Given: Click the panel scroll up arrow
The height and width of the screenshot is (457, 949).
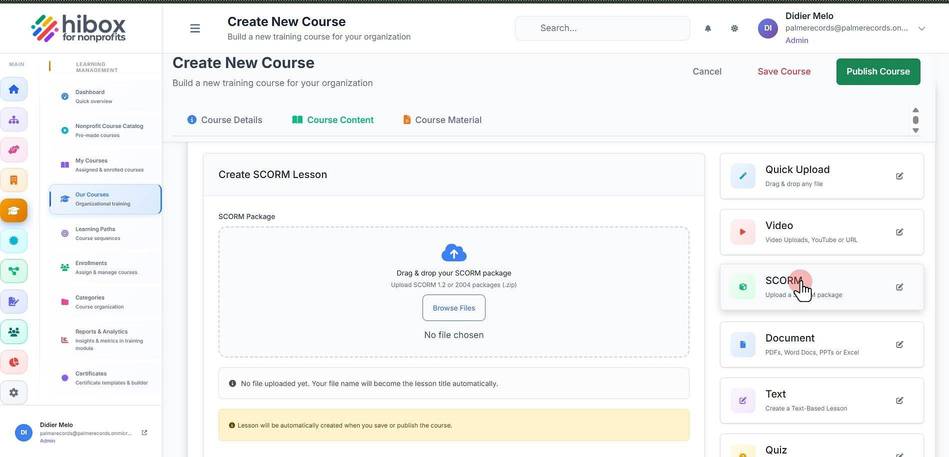Looking at the screenshot, I should [915, 110].
